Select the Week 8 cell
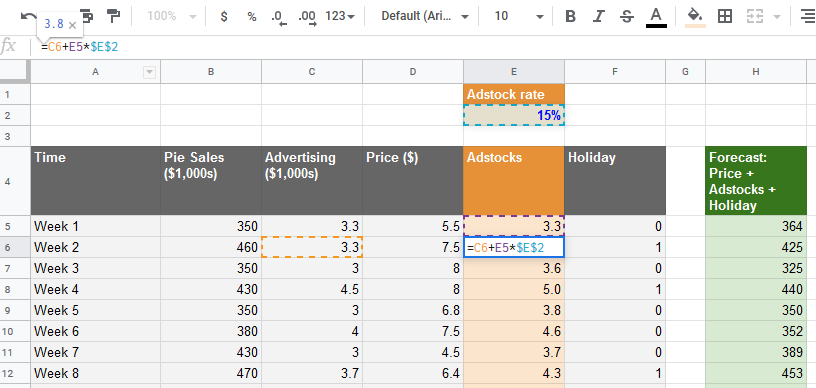The width and height of the screenshot is (816, 388). 95,373
